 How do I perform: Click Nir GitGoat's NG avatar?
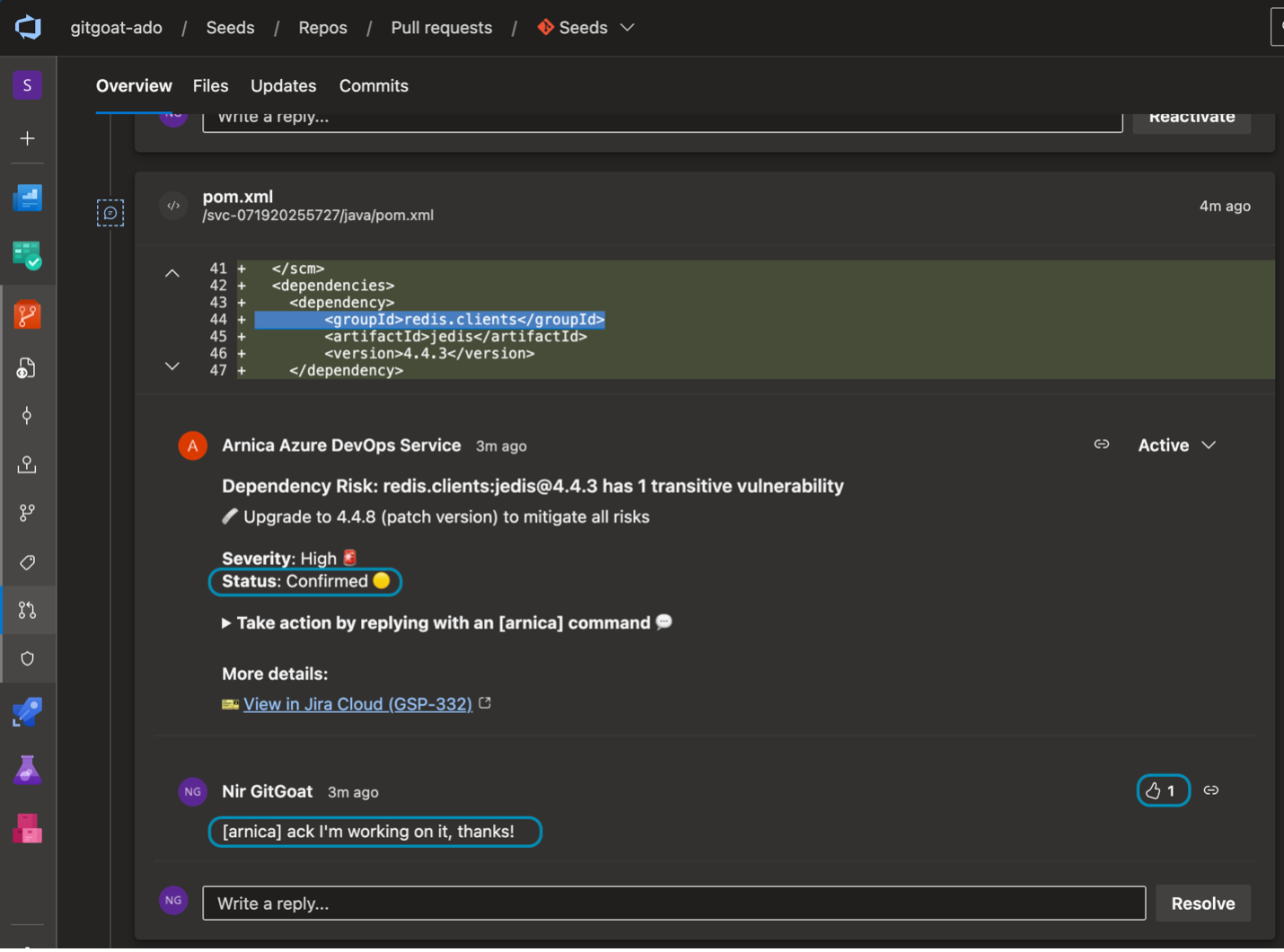click(x=192, y=791)
